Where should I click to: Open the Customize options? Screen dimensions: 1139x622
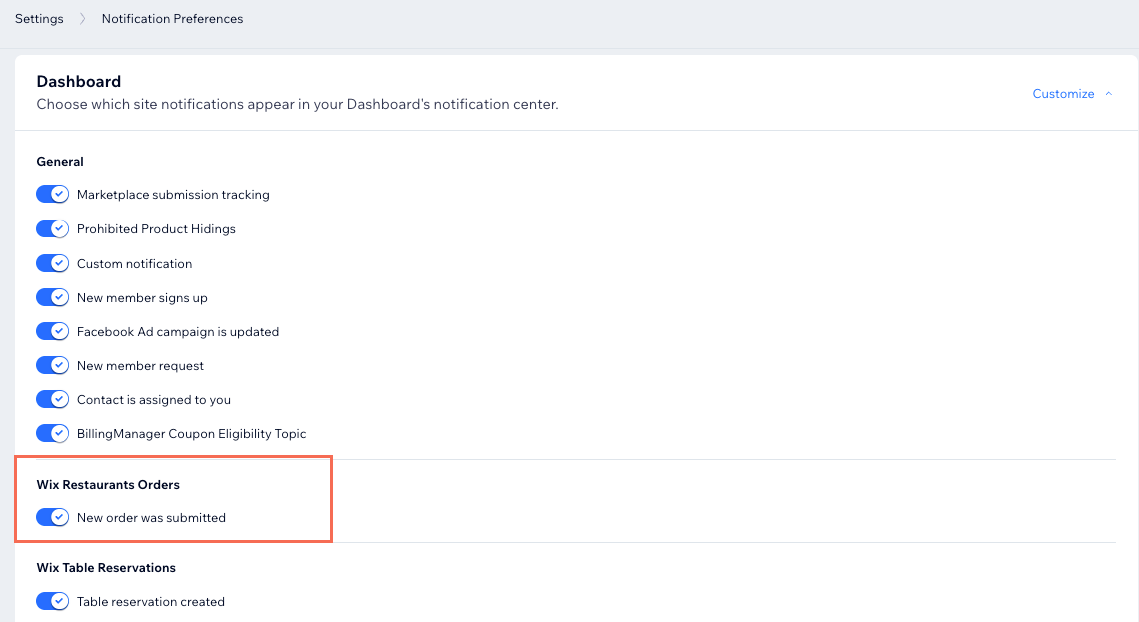pyautogui.click(x=1063, y=93)
